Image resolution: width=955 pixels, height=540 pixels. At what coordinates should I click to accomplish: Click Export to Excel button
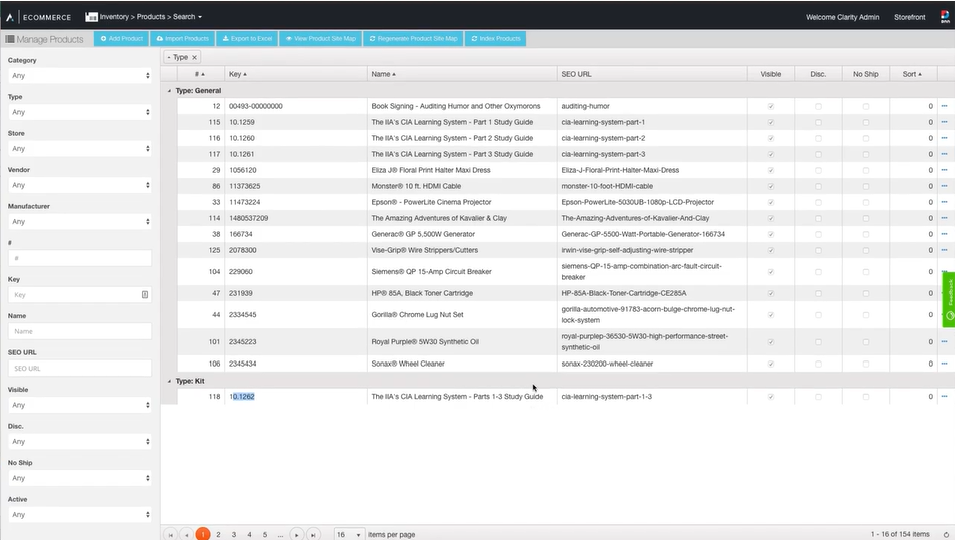point(247,38)
